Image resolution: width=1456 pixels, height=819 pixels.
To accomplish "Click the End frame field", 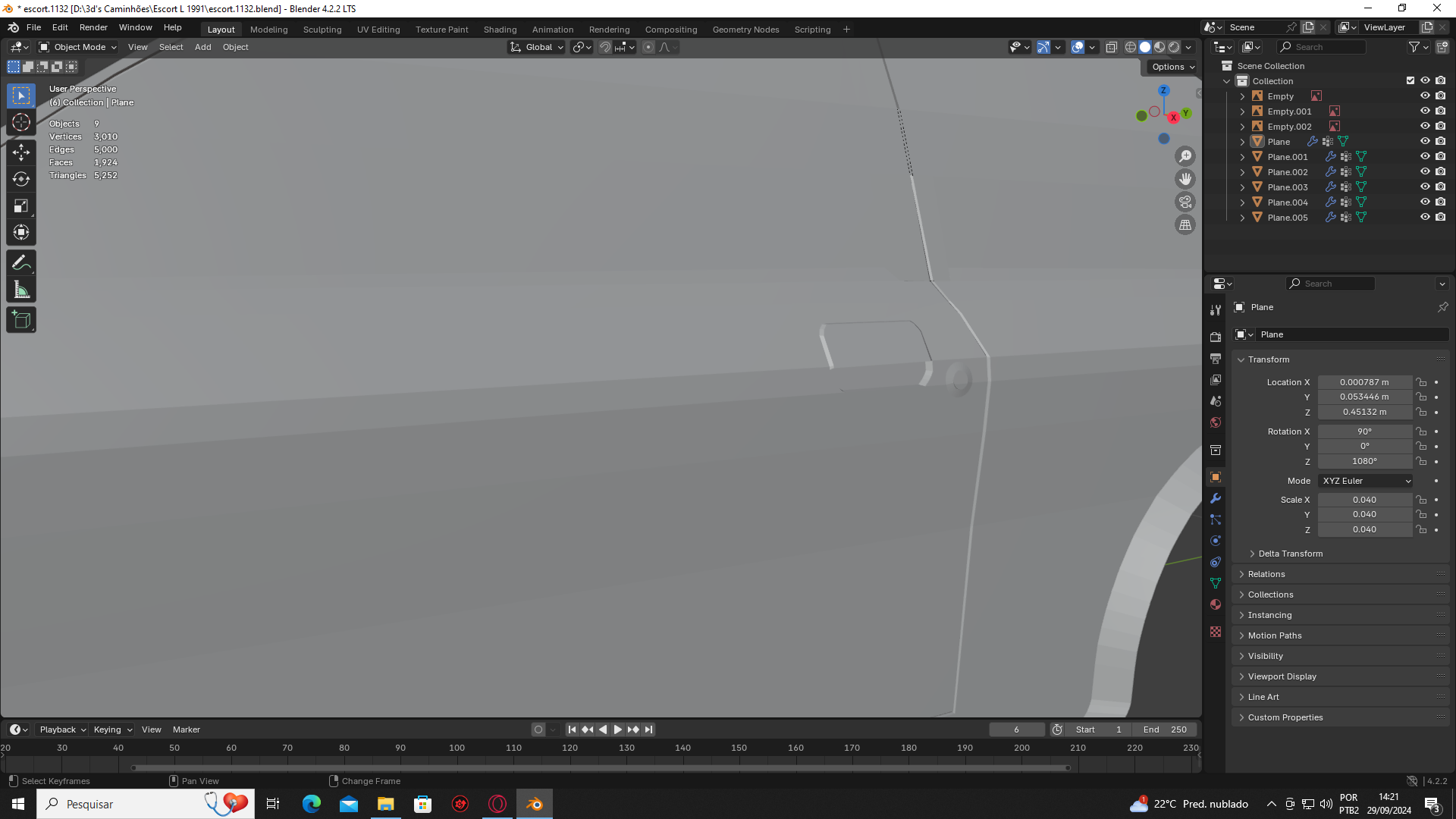I will [x=1166, y=730].
